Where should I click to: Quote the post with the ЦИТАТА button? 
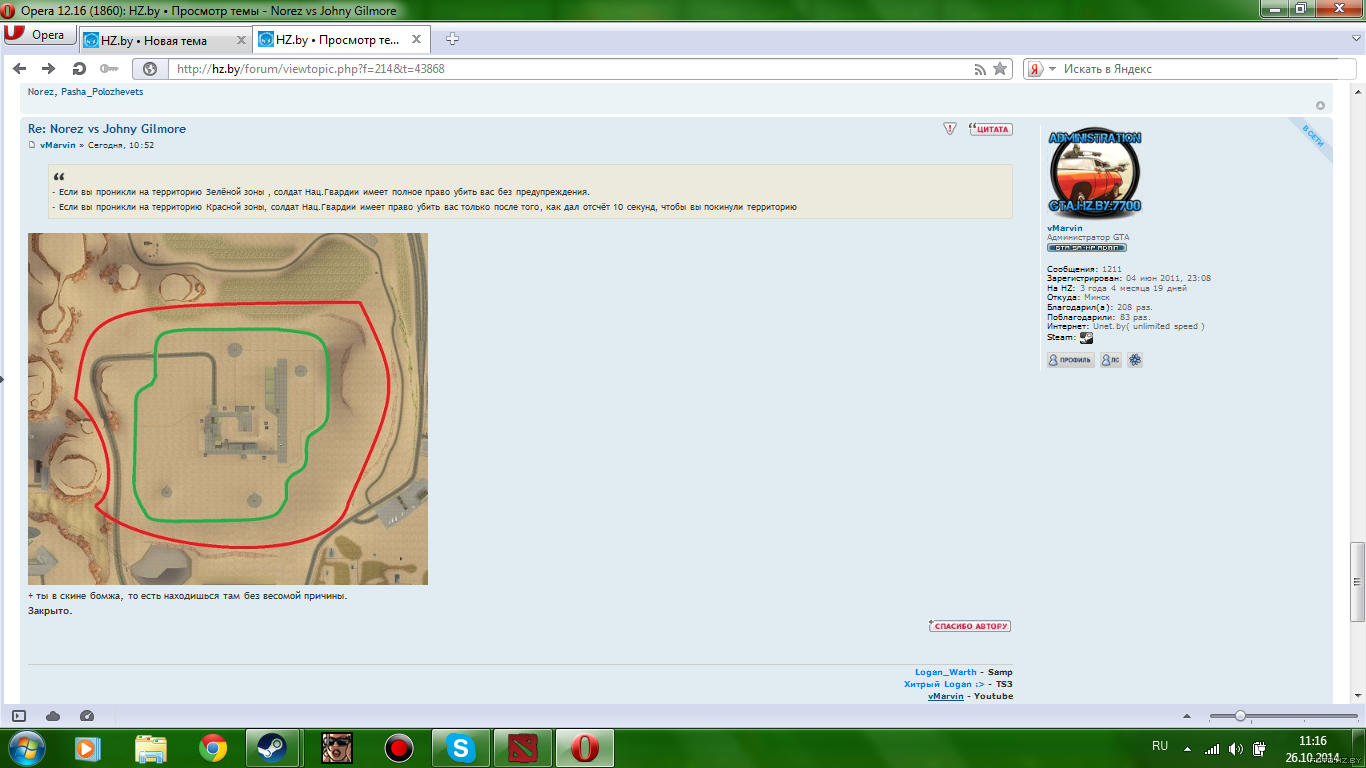coord(990,129)
